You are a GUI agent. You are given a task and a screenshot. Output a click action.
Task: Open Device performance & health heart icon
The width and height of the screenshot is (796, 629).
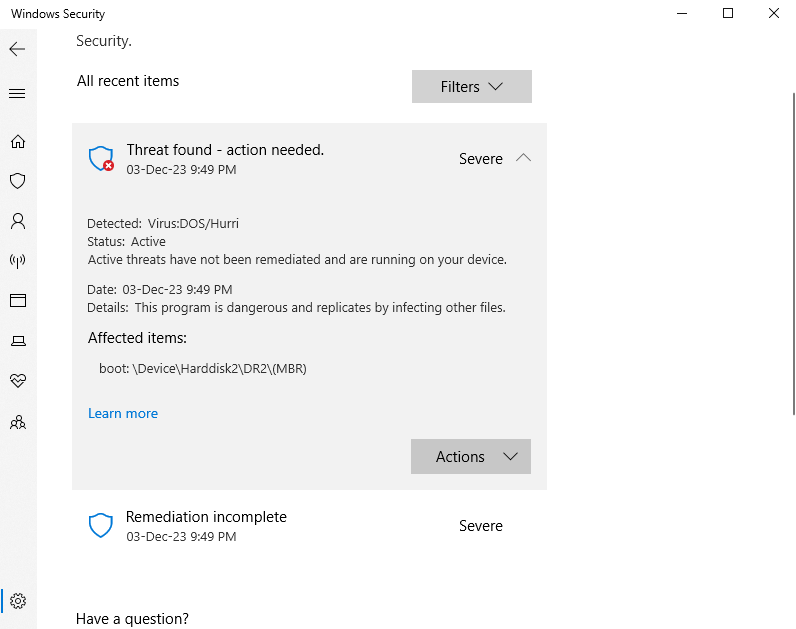(x=18, y=381)
